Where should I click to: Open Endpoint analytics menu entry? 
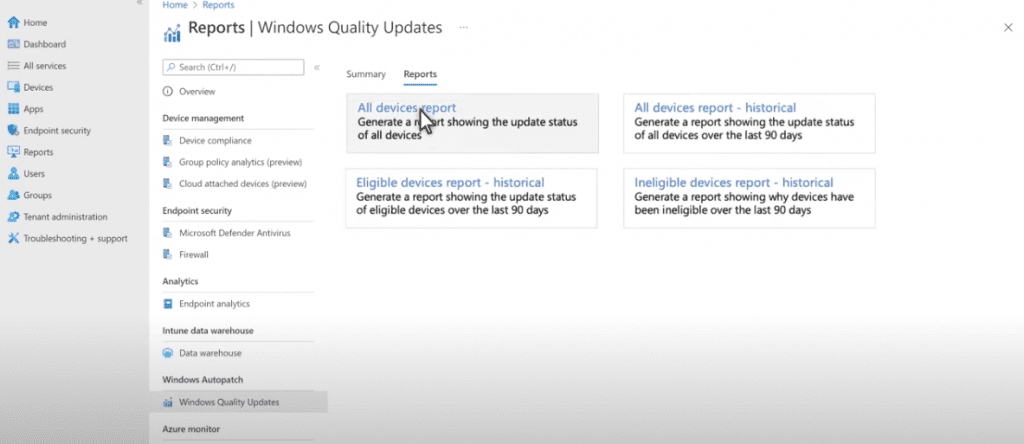tap(214, 304)
